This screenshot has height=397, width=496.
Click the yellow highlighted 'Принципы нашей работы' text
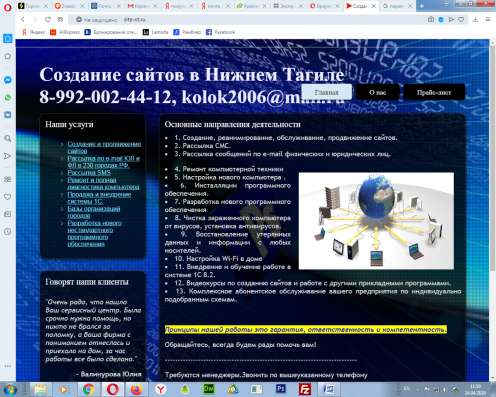(306, 329)
